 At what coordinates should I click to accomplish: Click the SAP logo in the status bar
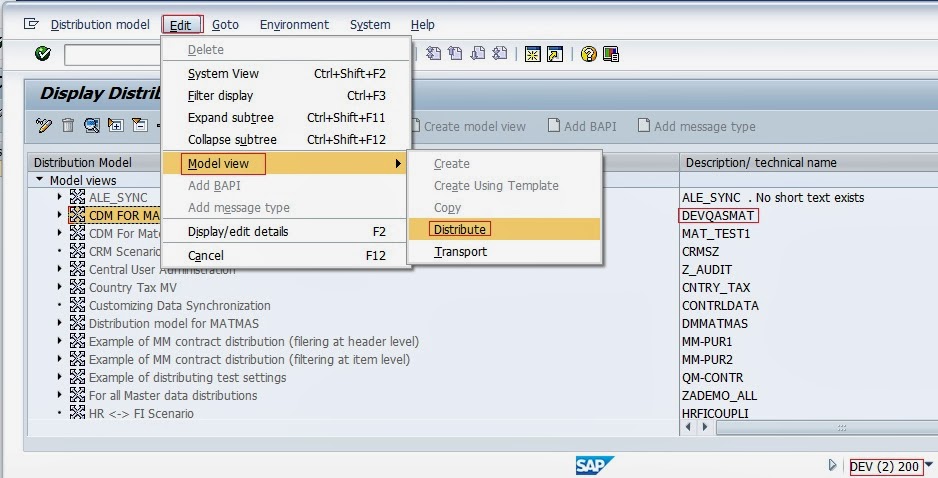pyautogui.click(x=594, y=465)
